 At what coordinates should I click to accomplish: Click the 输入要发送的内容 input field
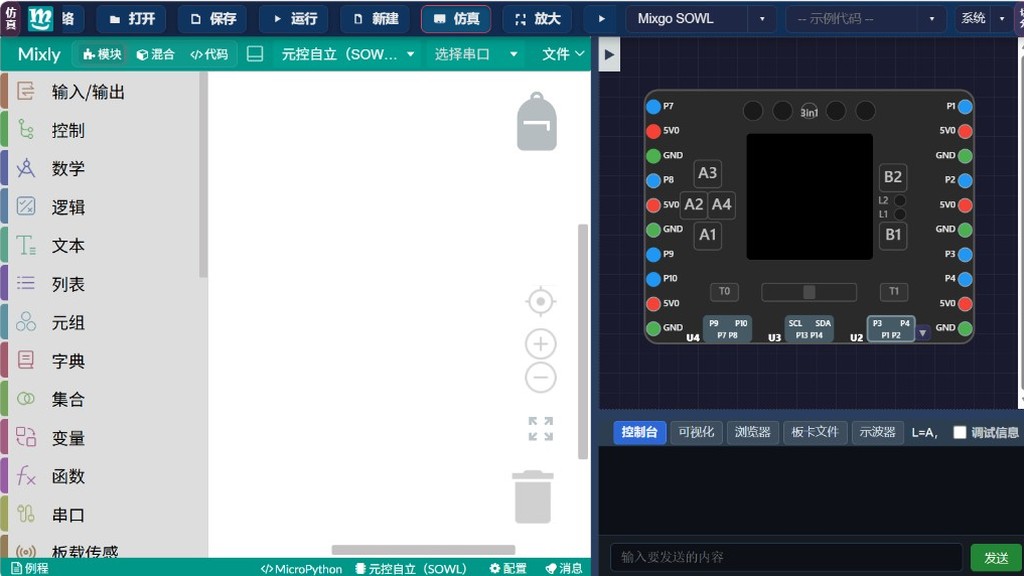tap(786, 557)
